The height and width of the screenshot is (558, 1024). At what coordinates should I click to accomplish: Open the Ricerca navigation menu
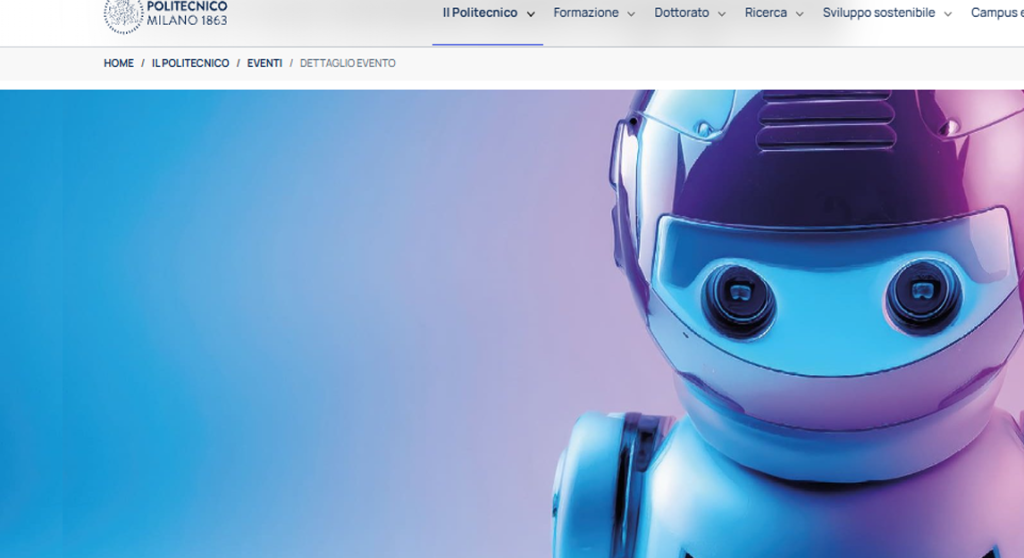766,13
